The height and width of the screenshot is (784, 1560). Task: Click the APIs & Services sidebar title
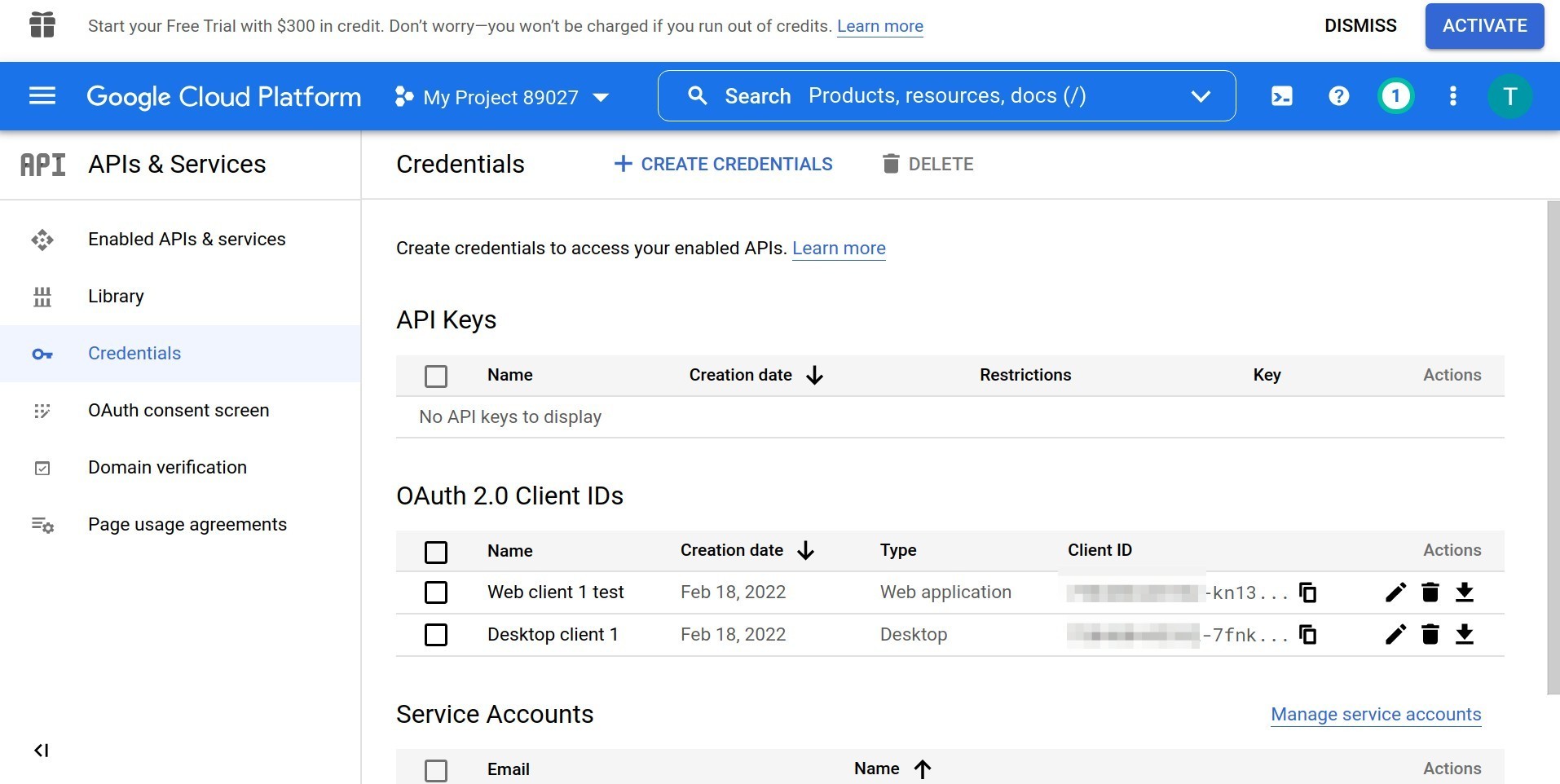point(177,165)
